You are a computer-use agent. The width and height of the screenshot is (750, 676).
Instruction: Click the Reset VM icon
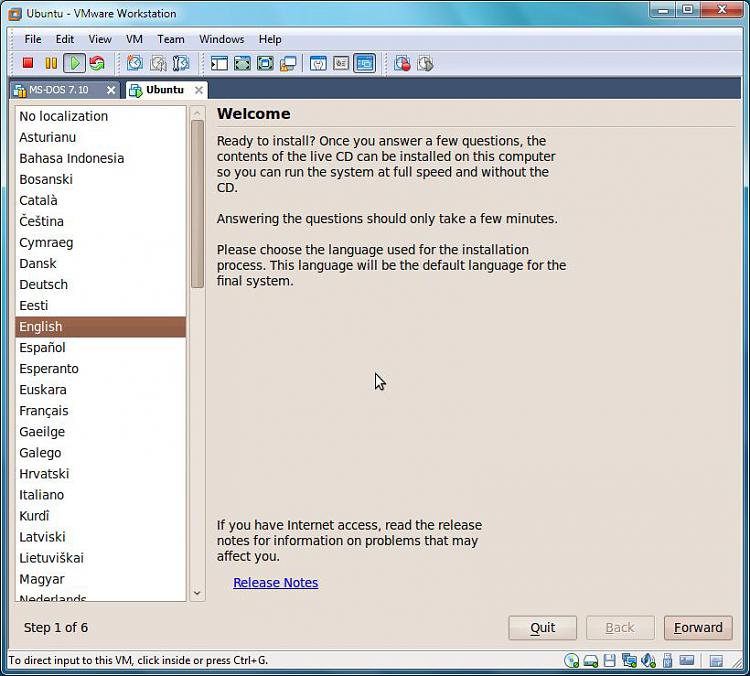(97, 63)
